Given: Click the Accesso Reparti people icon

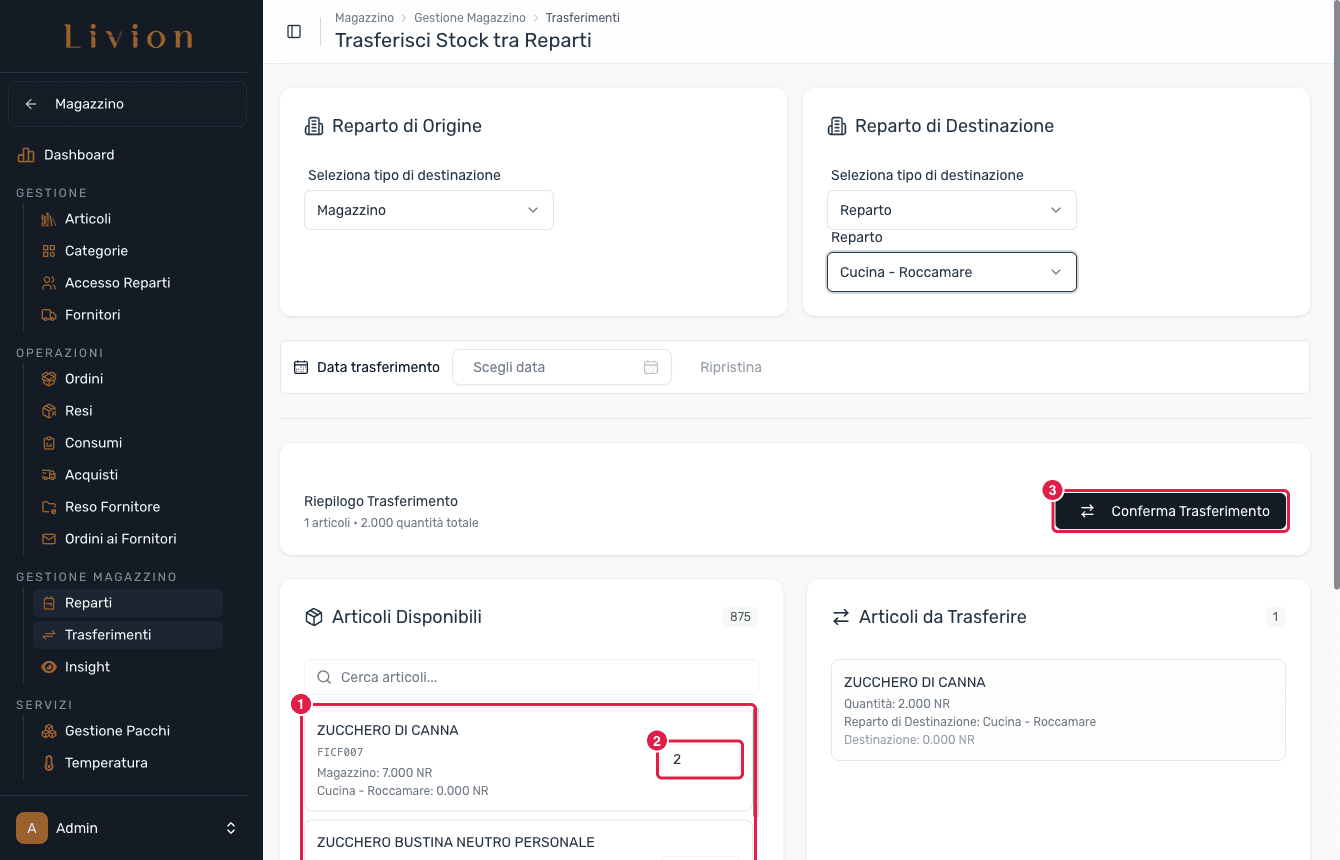Looking at the screenshot, I should click(x=49, y=283).
